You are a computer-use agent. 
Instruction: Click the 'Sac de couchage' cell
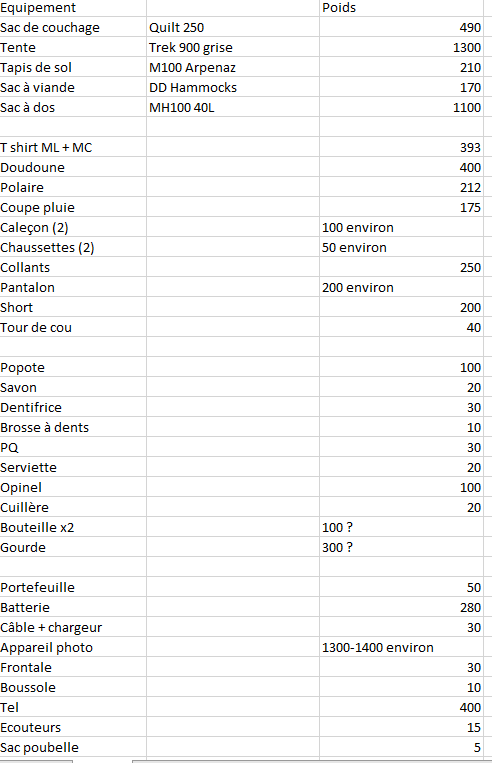(x=73, y=27)
